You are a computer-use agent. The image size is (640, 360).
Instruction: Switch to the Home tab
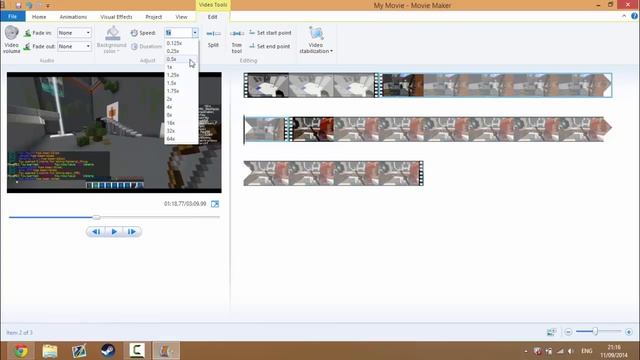tap(39, 17)
